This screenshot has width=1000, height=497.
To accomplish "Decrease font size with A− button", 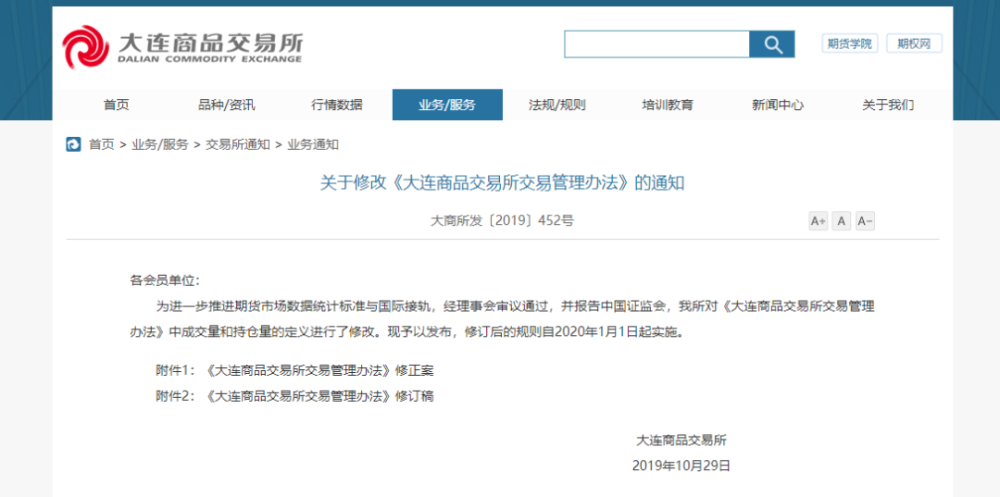I will 865,221.
